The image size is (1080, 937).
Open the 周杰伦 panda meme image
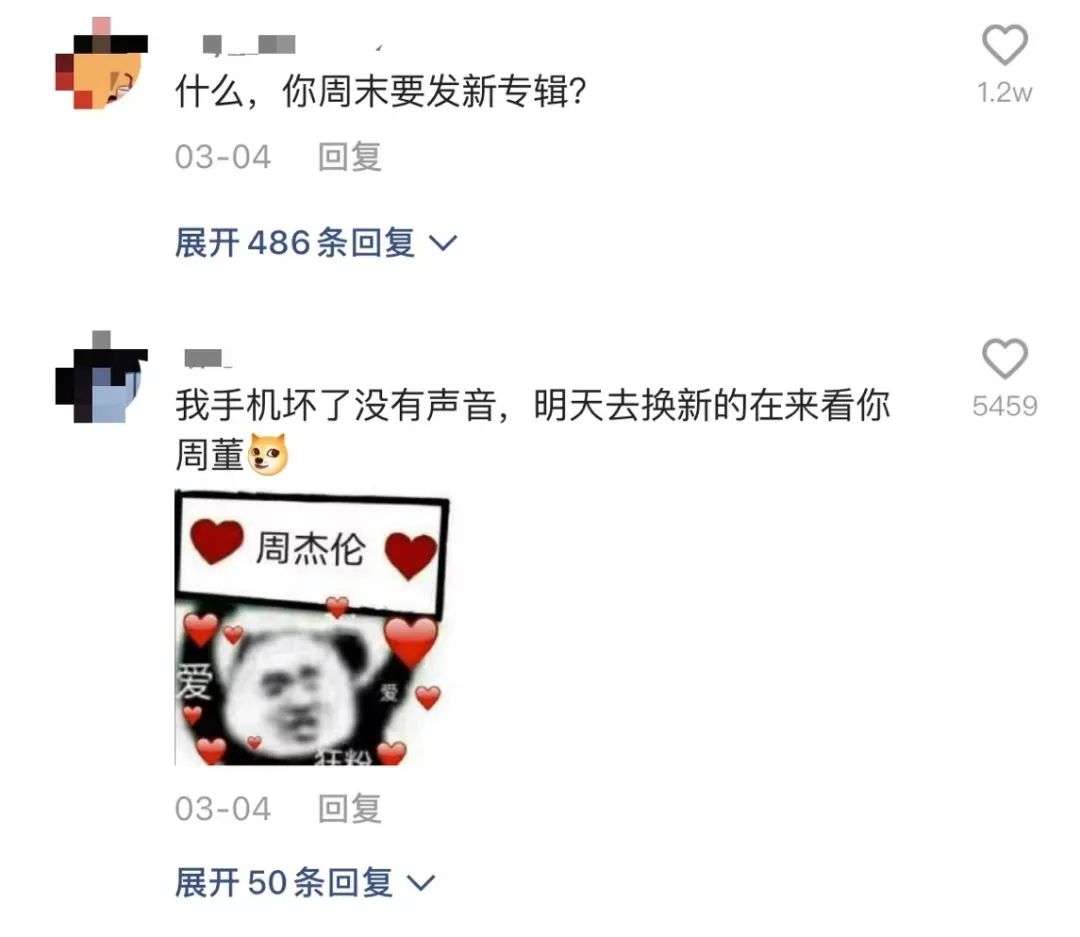tap(312, 628)
